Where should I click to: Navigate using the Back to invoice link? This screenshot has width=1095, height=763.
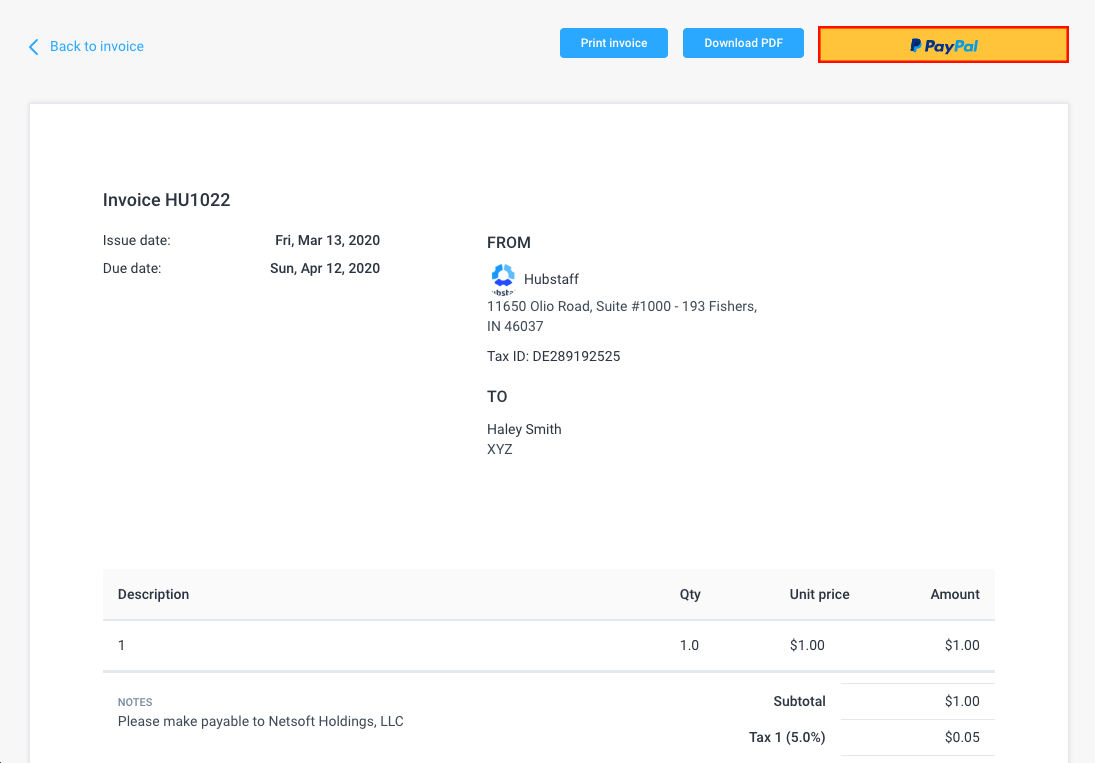click(95, 46)
